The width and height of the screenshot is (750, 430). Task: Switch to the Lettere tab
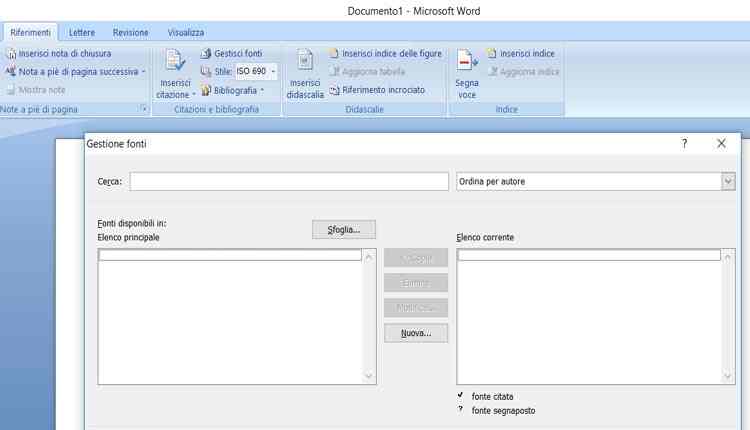[x=82, y=33]
